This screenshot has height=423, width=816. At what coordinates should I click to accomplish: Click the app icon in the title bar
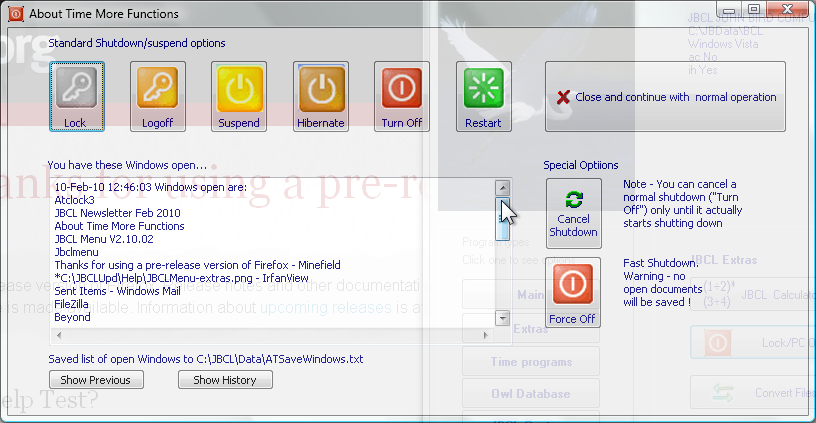tap(14, 13)
